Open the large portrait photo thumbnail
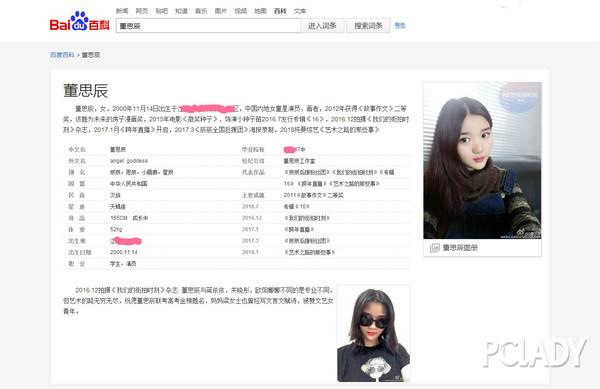This screenshot has height=389, width=600. (483, 160)
